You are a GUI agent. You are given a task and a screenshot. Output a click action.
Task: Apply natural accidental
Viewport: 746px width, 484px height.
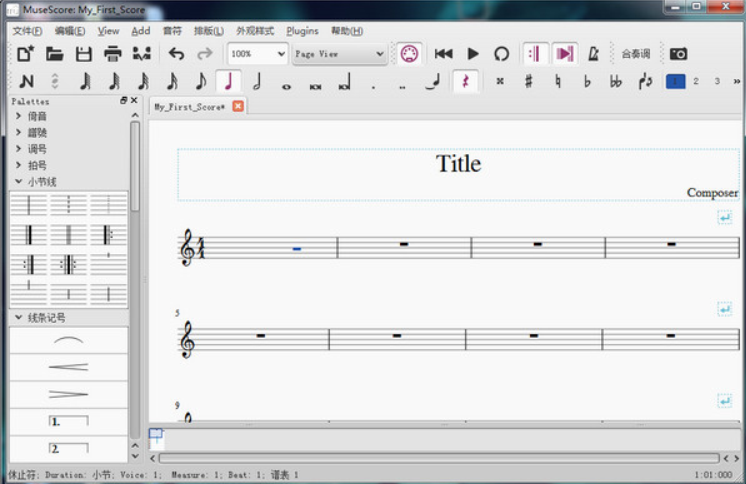(558, 81)
